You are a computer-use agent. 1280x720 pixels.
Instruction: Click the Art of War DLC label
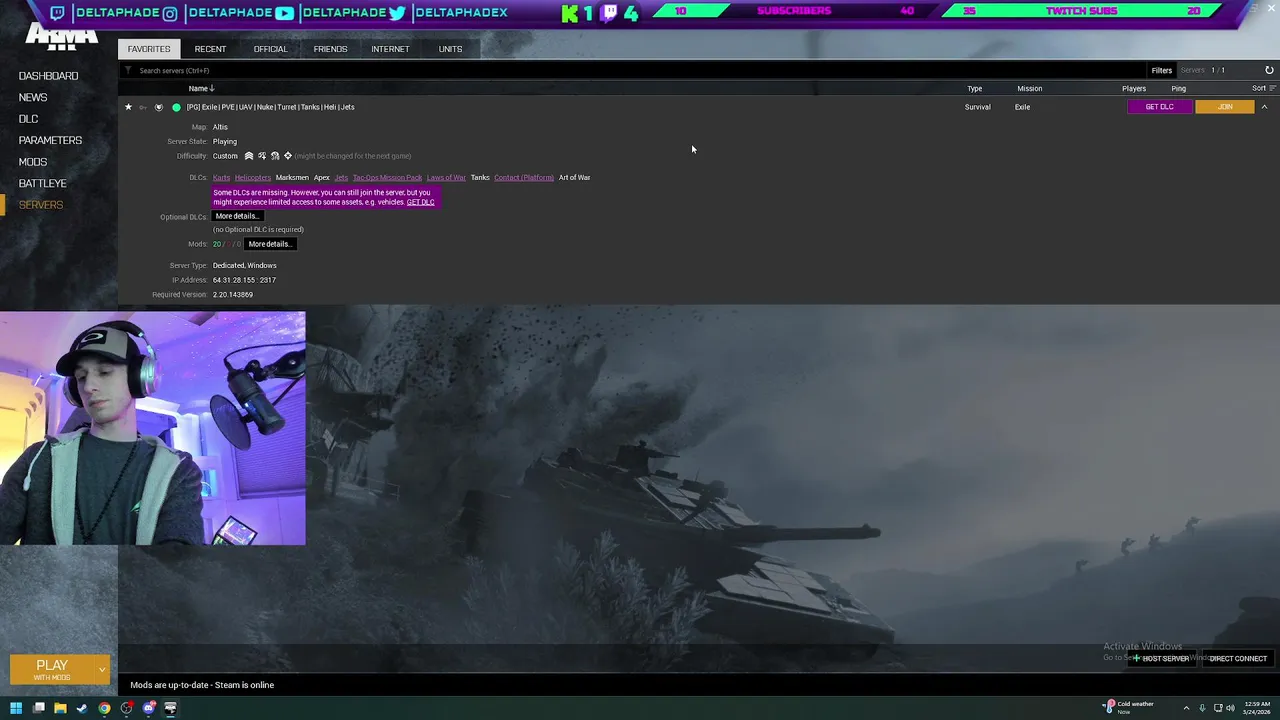coord(574,178)
